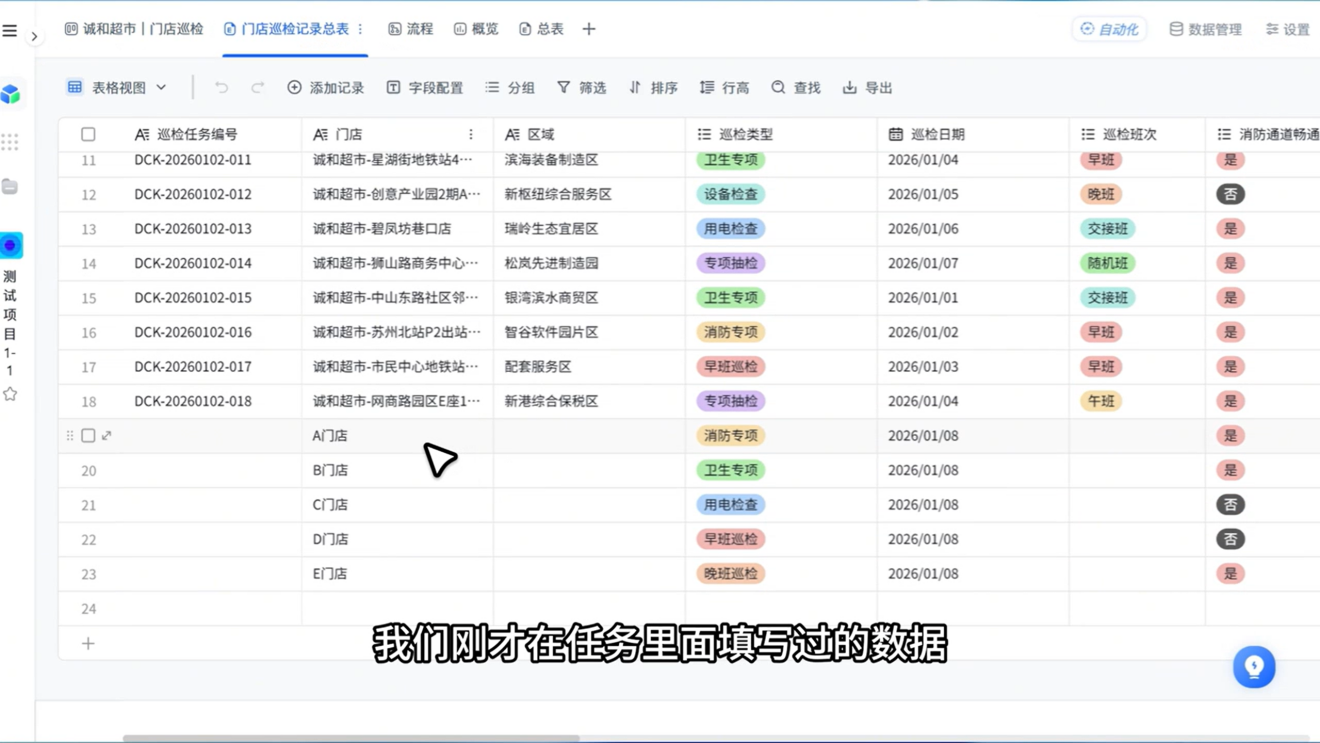The height and width of the screenshot is (743, 1320).
Task: Expand sidebar with the chevron arrow
Action: click(34, 37)
